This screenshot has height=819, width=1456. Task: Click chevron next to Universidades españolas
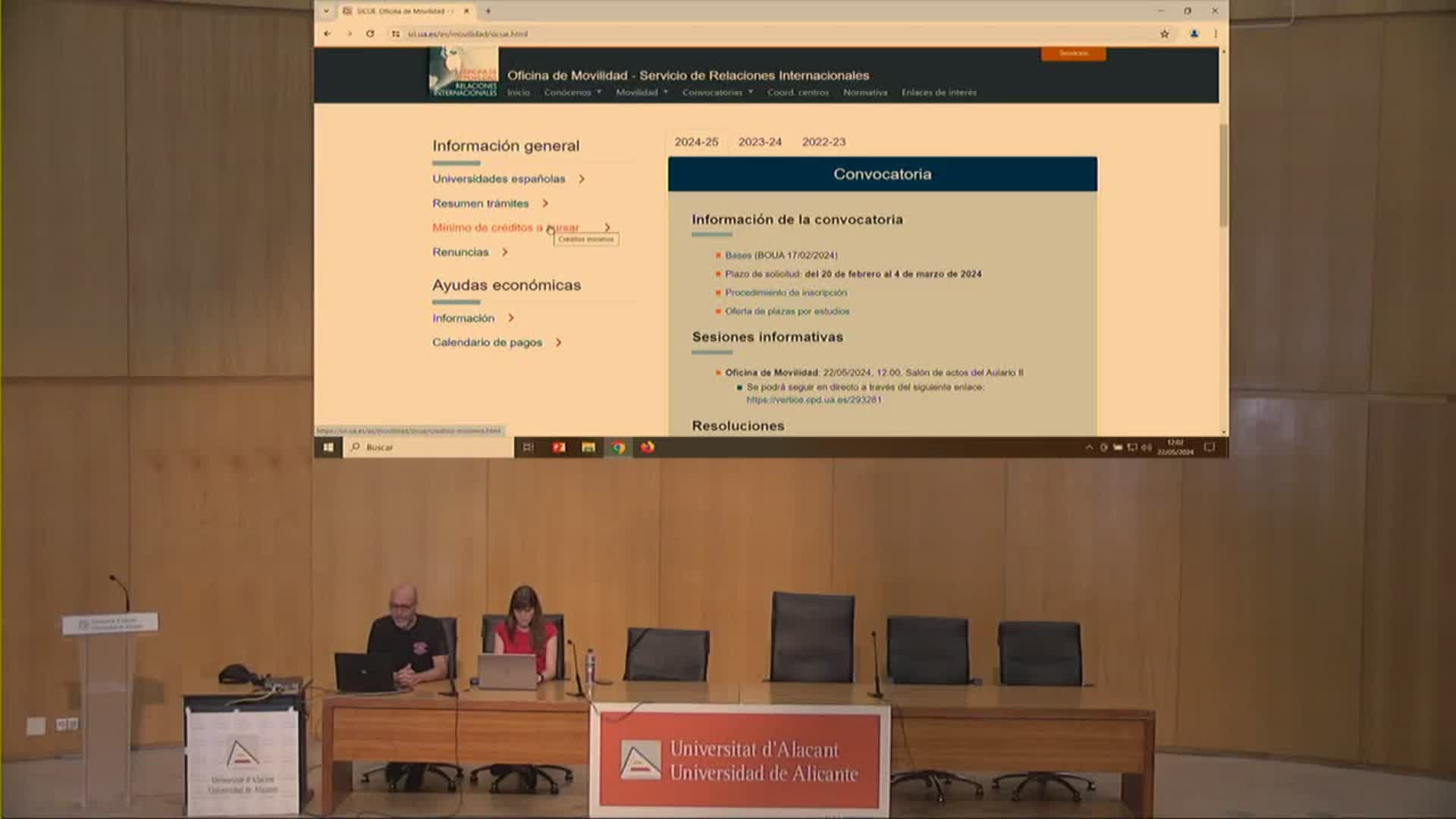[x=582, y=179]
